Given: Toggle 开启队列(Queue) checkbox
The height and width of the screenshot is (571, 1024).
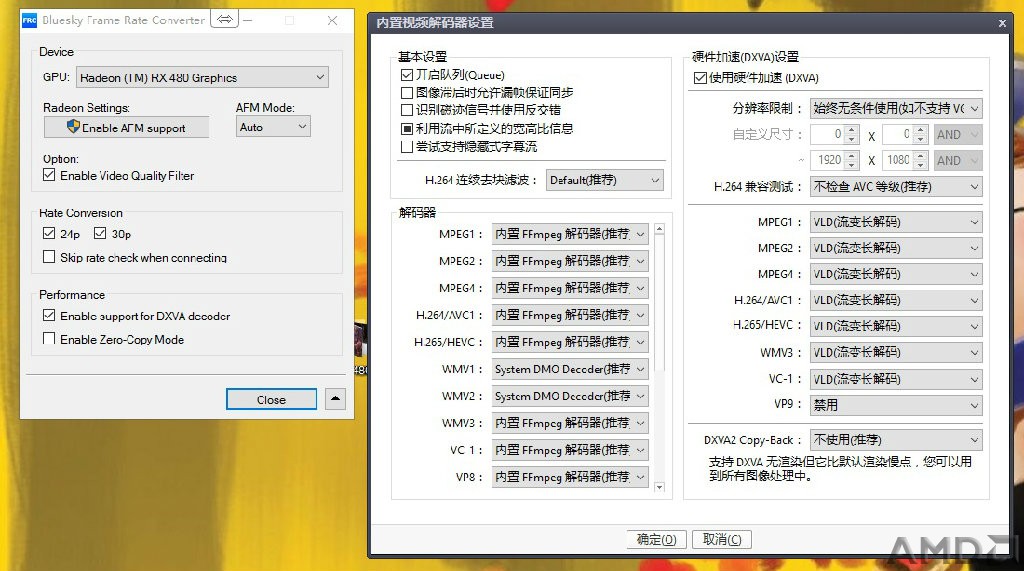Looking at the screenshot, I should click(407, 75).
